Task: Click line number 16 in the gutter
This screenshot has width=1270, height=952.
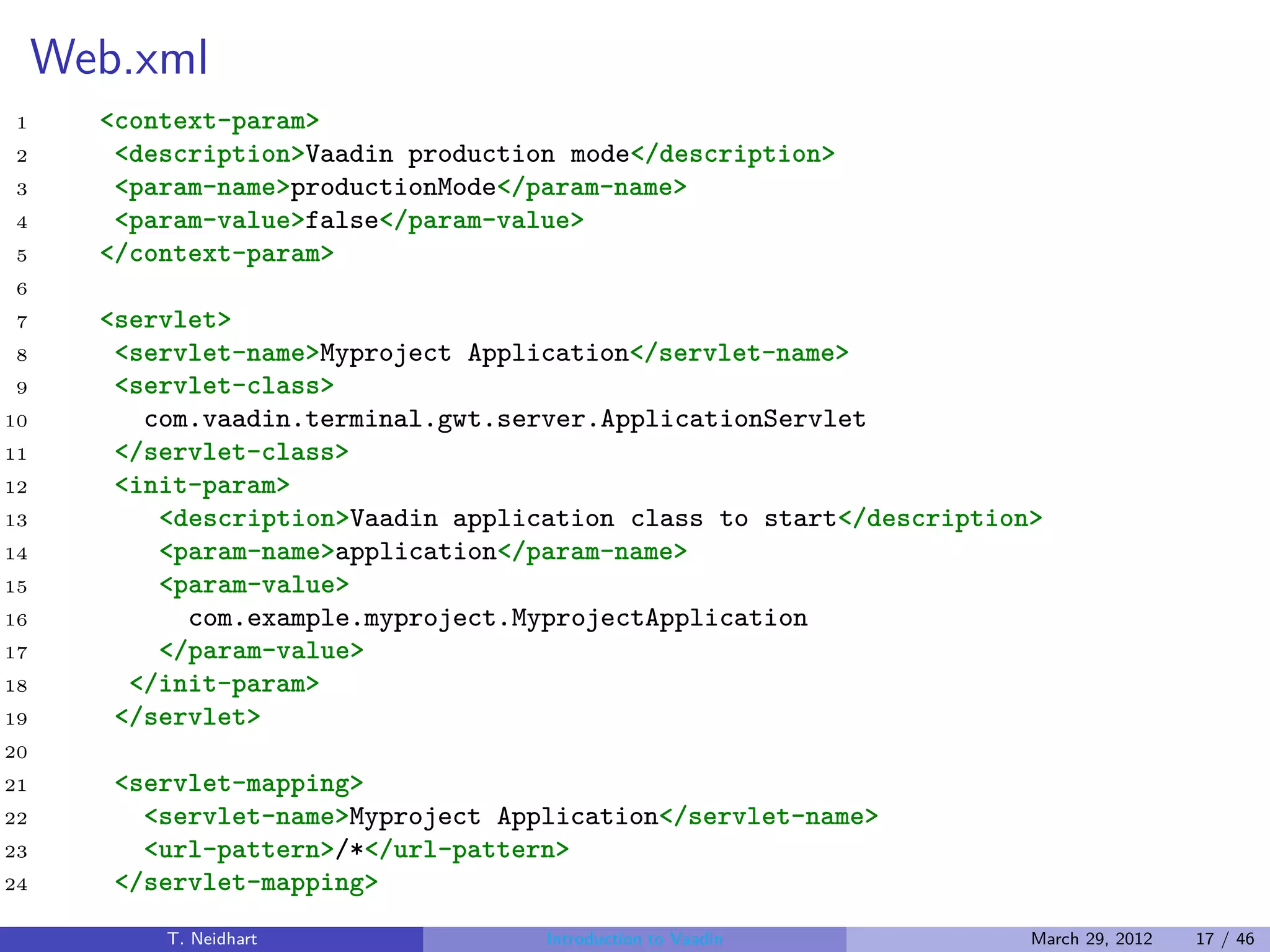Action: coord(17,620)
